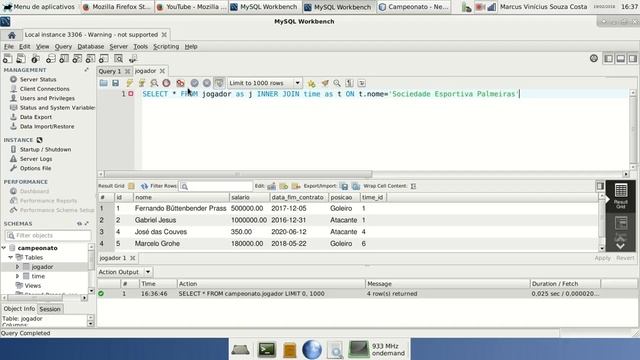Viewport: 640px width, 360px height.
Task: Open find panel with the magnifier icon
Action: [337, 83]
